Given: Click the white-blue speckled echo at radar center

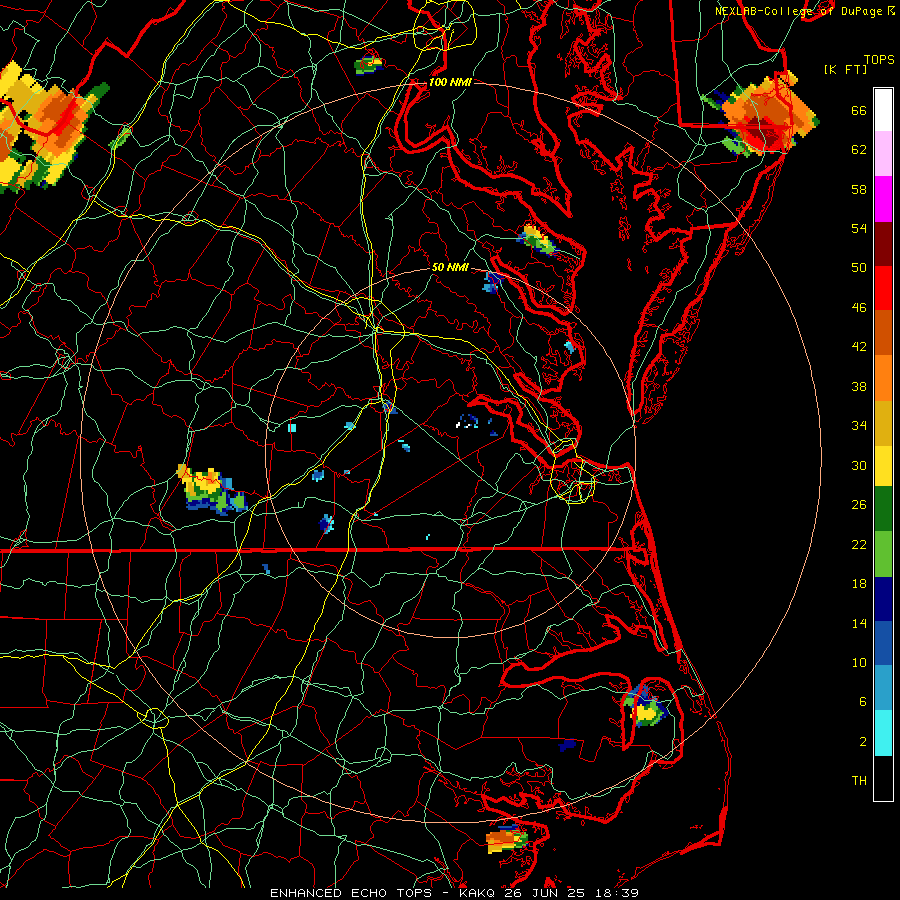Looking at the screenshot, I should click(x=468, y=422).
